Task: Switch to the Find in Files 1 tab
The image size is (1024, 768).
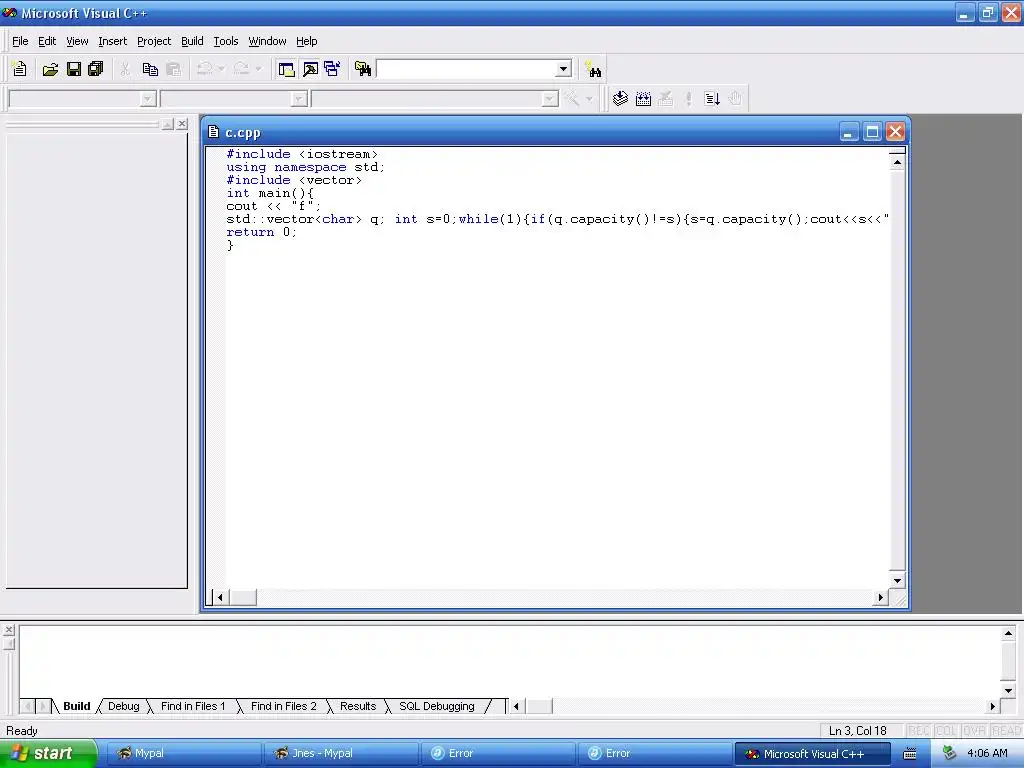Action: (x=193, y=706)
